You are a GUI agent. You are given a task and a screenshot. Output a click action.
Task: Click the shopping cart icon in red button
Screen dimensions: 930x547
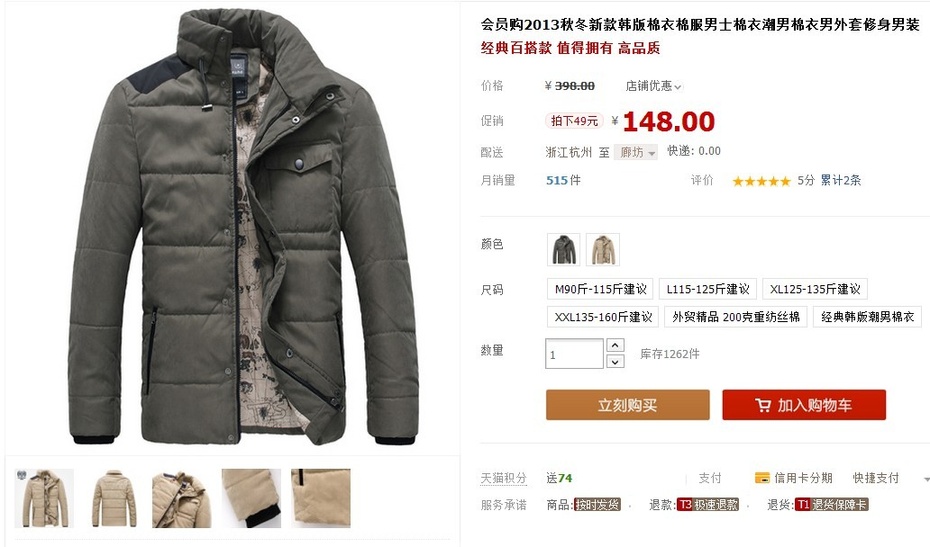tap(763, 405)
